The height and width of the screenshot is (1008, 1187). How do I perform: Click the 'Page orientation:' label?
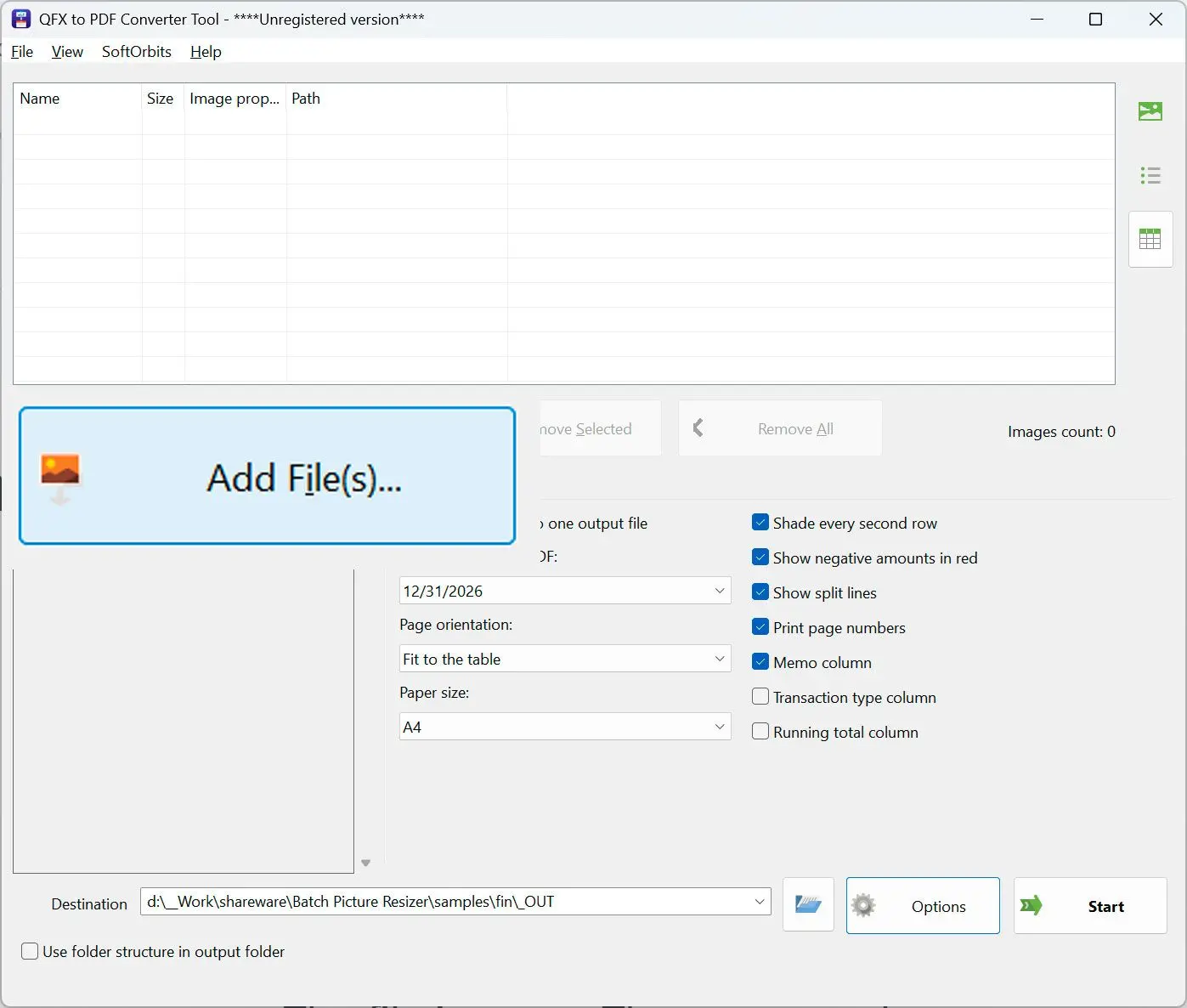[456, 625]
